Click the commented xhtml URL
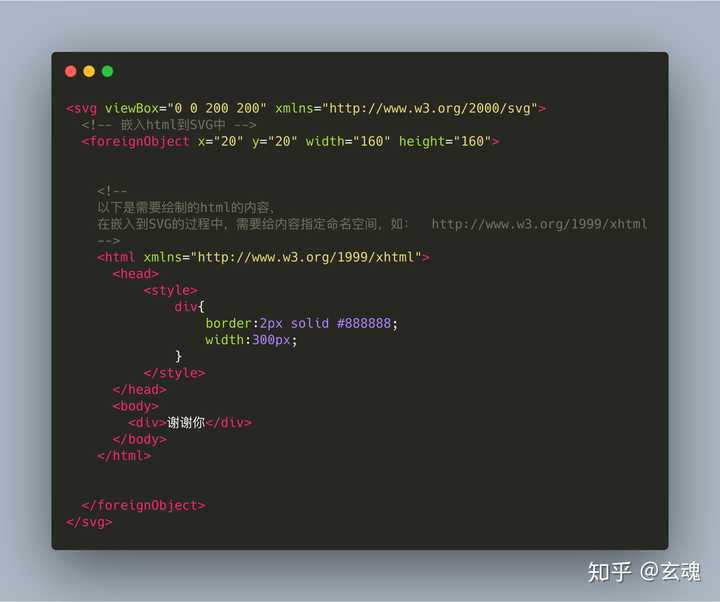 (539, 224)
